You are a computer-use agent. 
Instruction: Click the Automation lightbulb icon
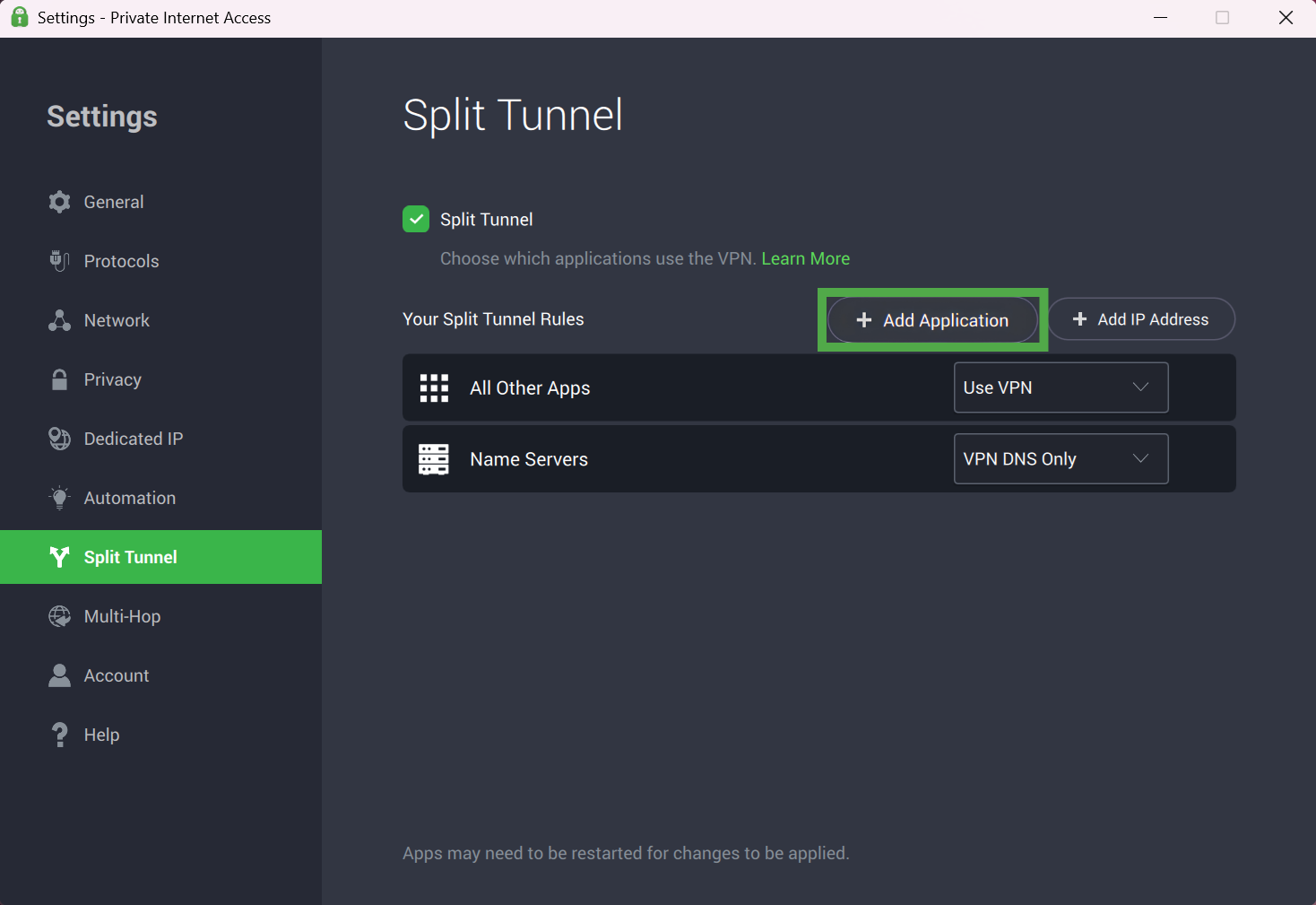[x=59, y=498]
